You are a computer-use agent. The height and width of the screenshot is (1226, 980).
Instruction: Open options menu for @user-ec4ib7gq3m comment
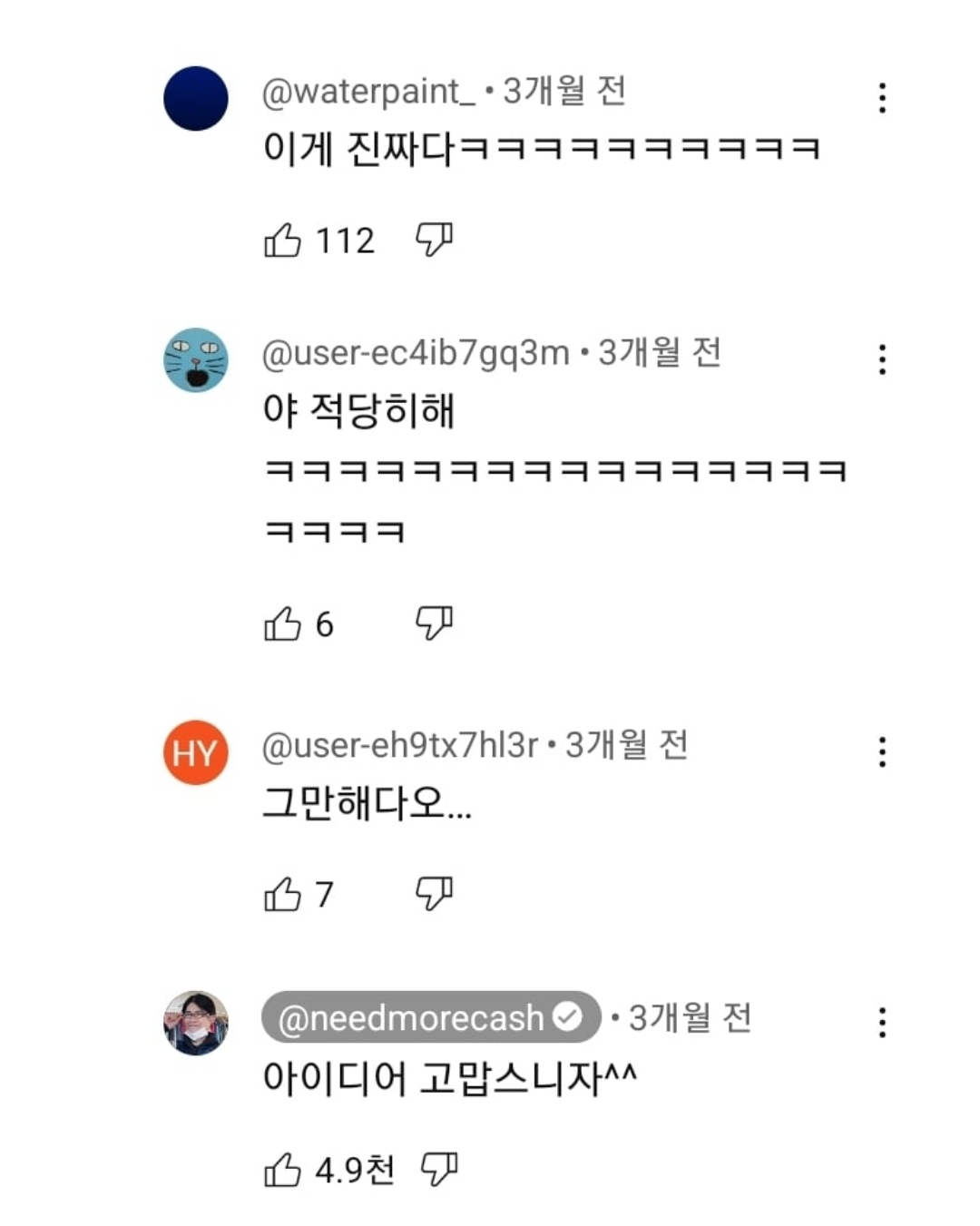[x=882, y=359]
